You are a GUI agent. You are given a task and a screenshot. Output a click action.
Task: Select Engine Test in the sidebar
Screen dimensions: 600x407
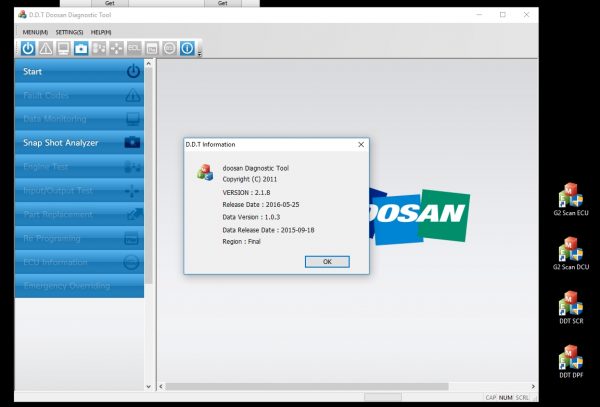(79, 166)
